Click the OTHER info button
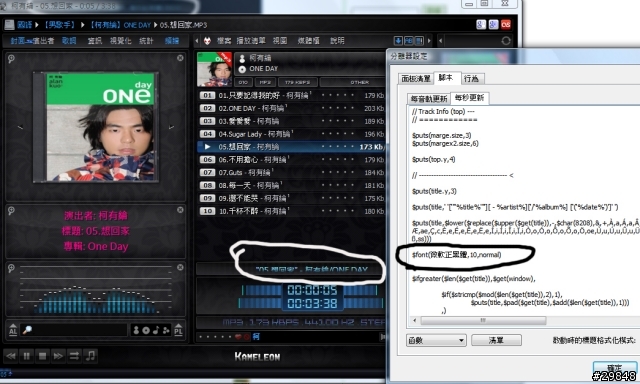 359,82
